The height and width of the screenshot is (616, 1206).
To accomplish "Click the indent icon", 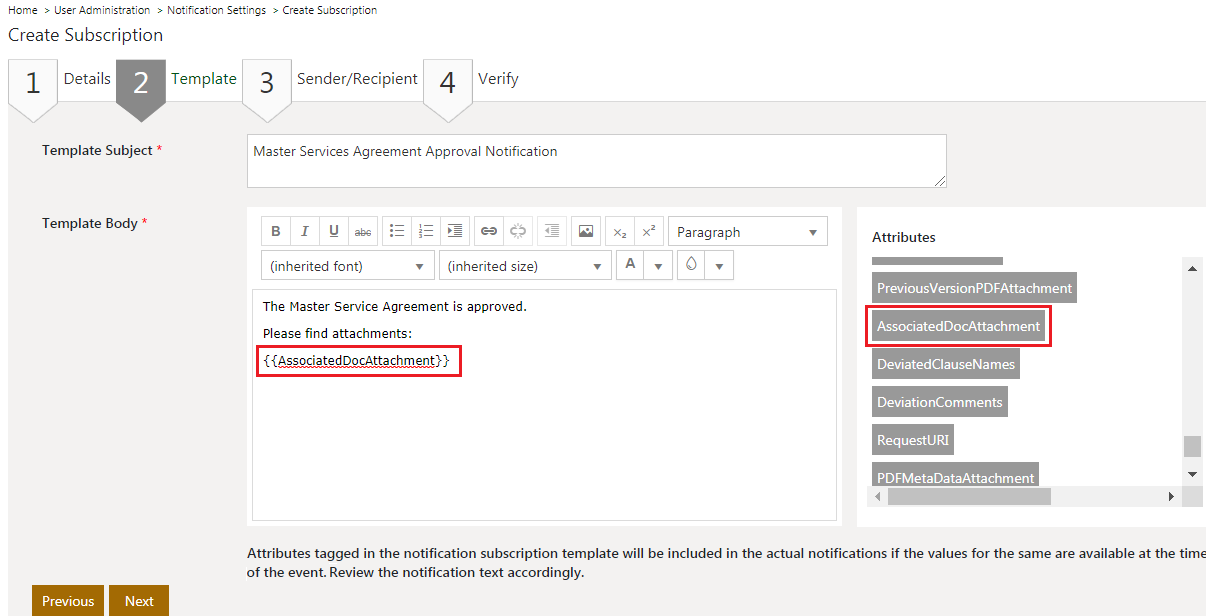I will tap(455, 231).
